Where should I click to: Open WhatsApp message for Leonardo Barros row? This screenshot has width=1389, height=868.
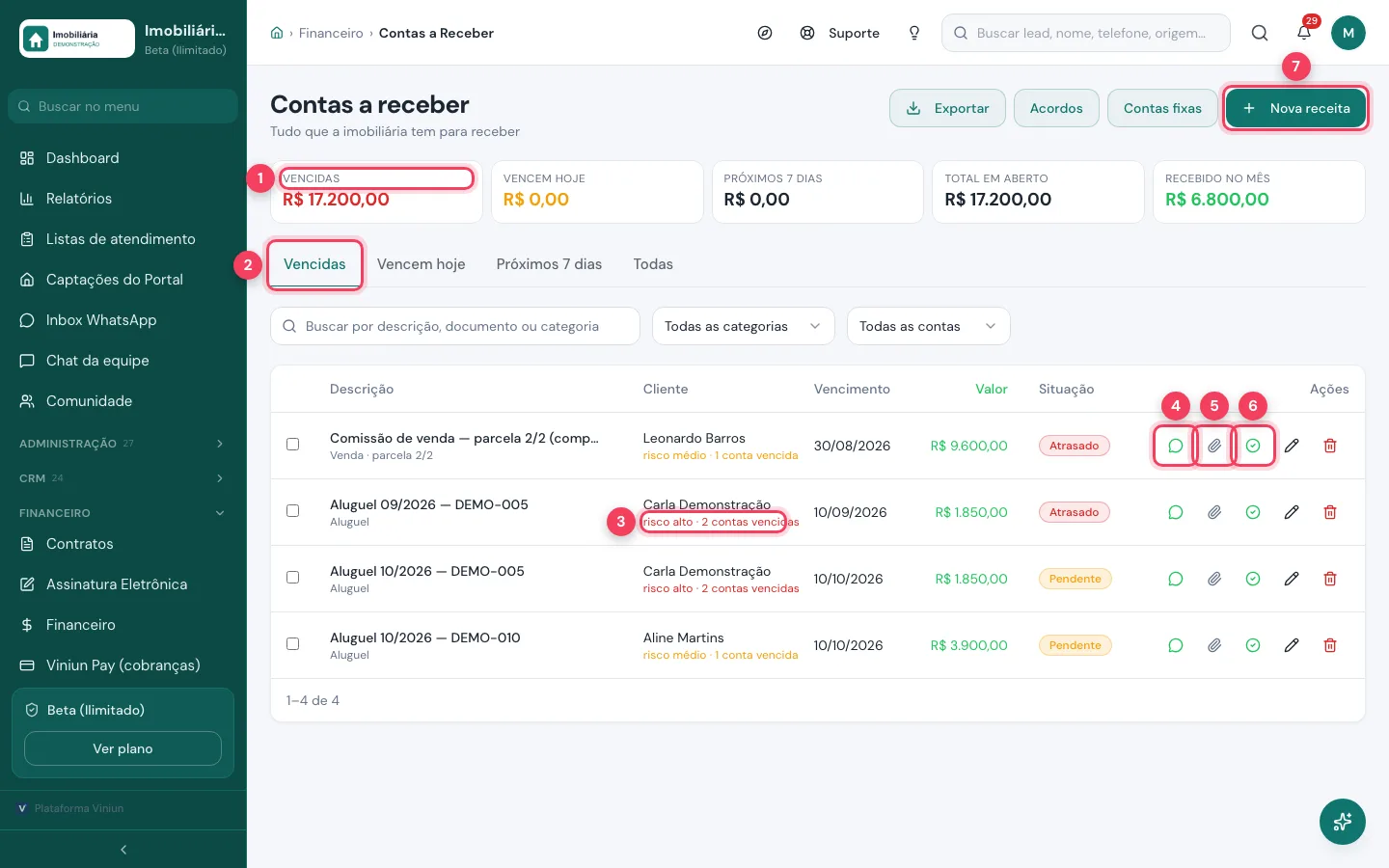1175,446
